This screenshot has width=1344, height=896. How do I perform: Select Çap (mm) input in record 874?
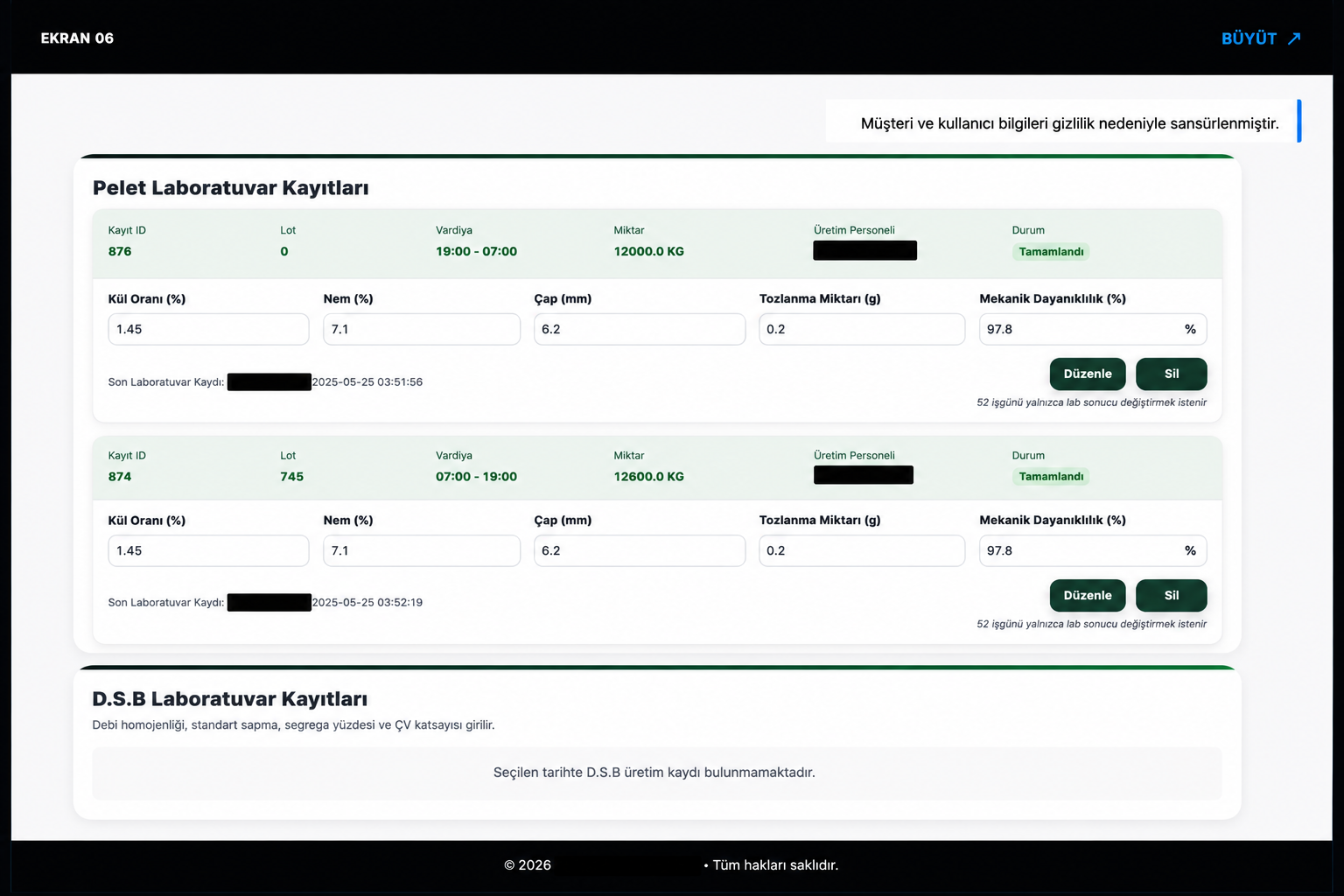(640, 550)
